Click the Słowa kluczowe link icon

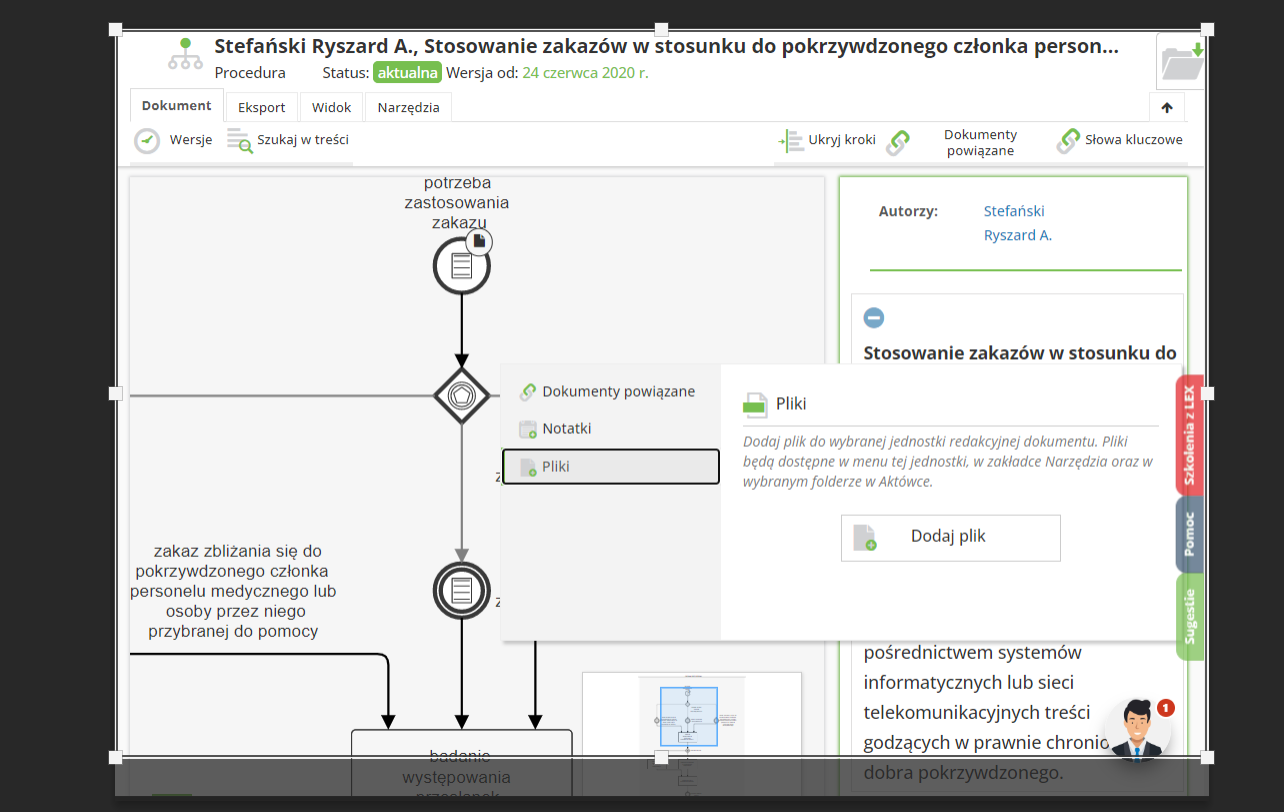pyautogui.click(x=1069, y=141)
